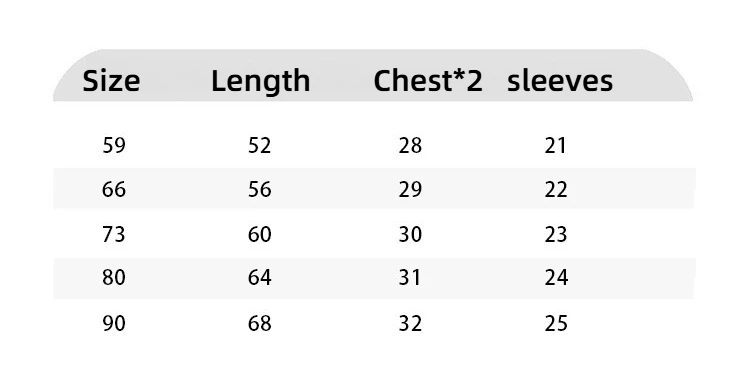Select size value 80
Image resolution: width=750 pixels, height=377 pixels.
(x=114, y=277)
